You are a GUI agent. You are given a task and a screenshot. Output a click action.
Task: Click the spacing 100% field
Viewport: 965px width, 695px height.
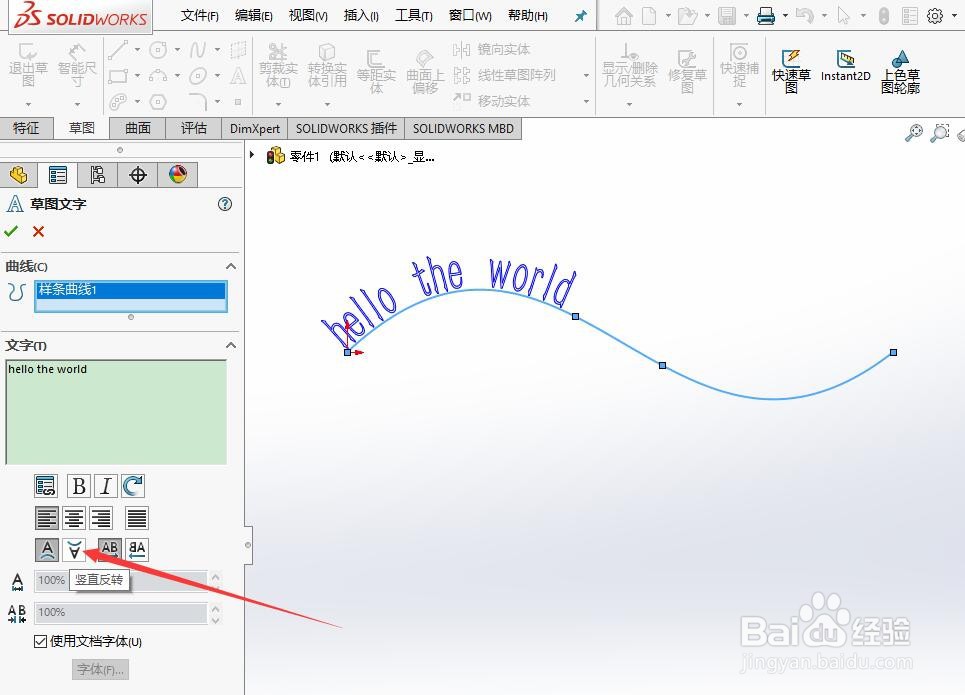coord(121,613)
